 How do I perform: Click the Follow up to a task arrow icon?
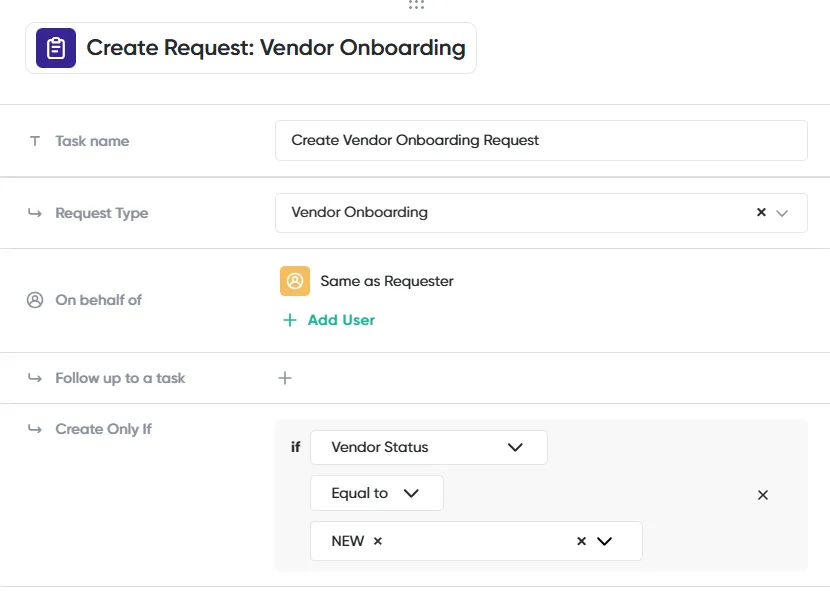35,378
